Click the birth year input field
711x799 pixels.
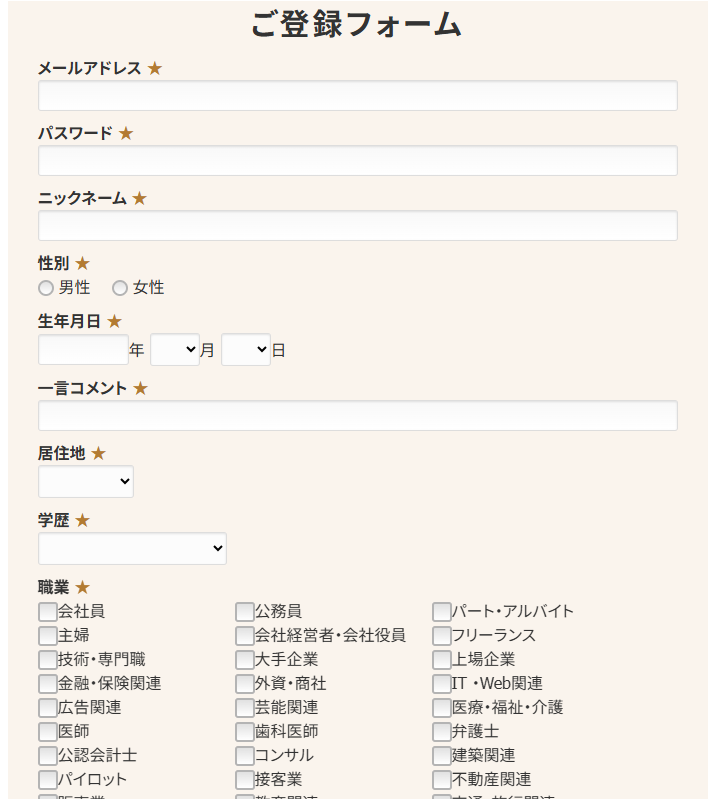(x=83, y=350)
